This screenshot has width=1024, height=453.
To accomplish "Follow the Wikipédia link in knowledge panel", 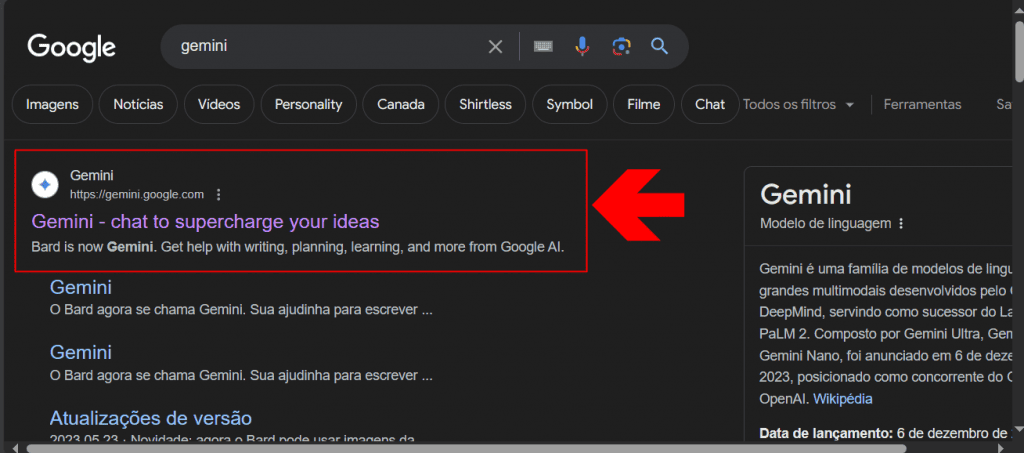I will (x=842, y=399).
